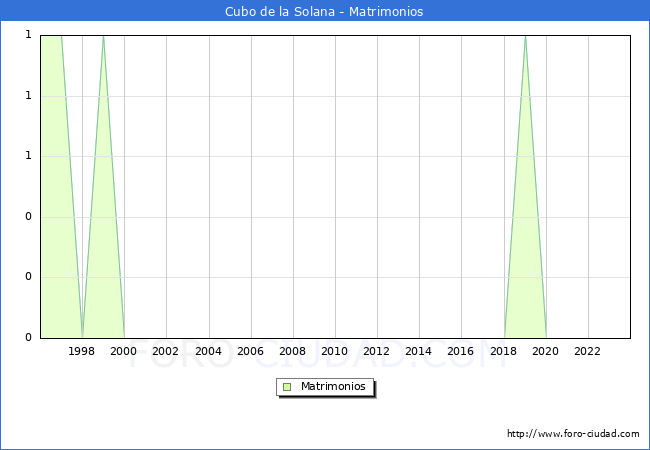Viewport: 650px width, 450px height.
Task: Click the 1998 x-axis label
Action: (81, 351)
